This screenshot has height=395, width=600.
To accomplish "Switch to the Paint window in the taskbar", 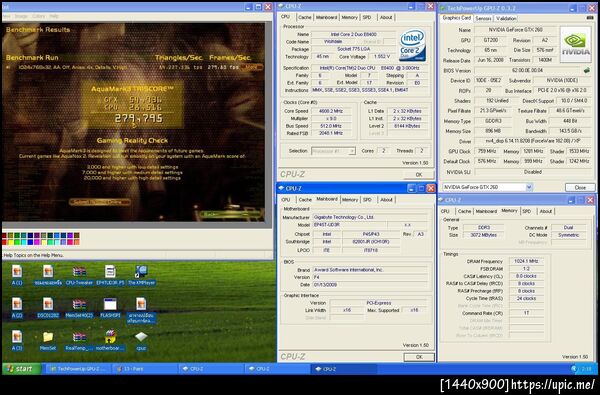I will [145, 369].
